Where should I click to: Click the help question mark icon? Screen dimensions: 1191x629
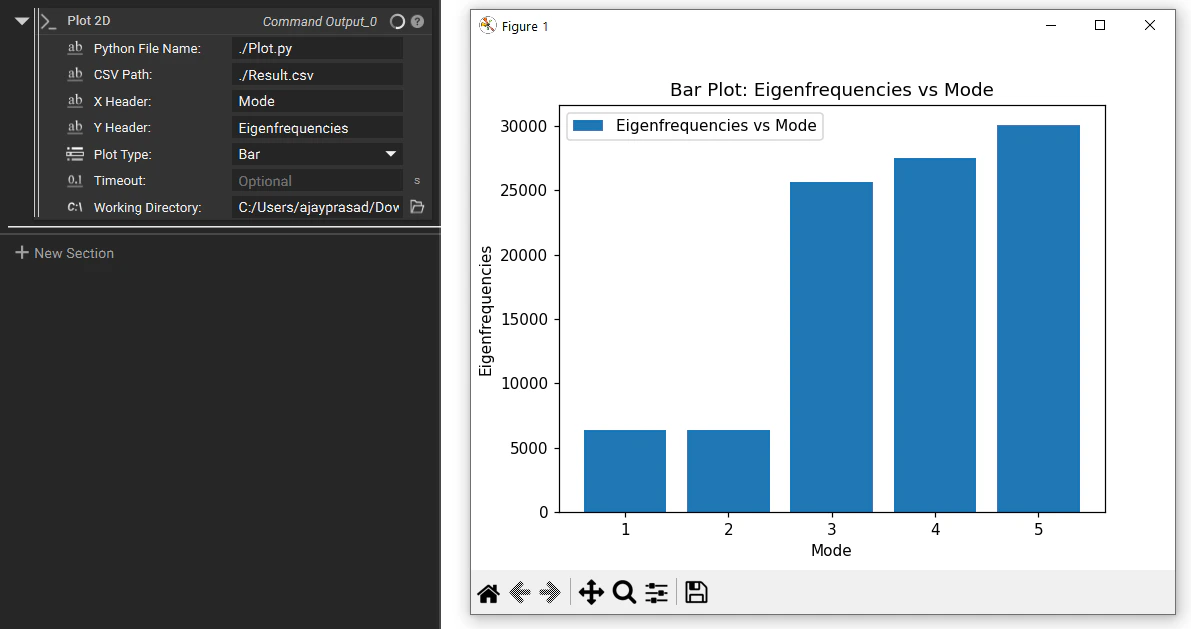(x=418, y=21)
